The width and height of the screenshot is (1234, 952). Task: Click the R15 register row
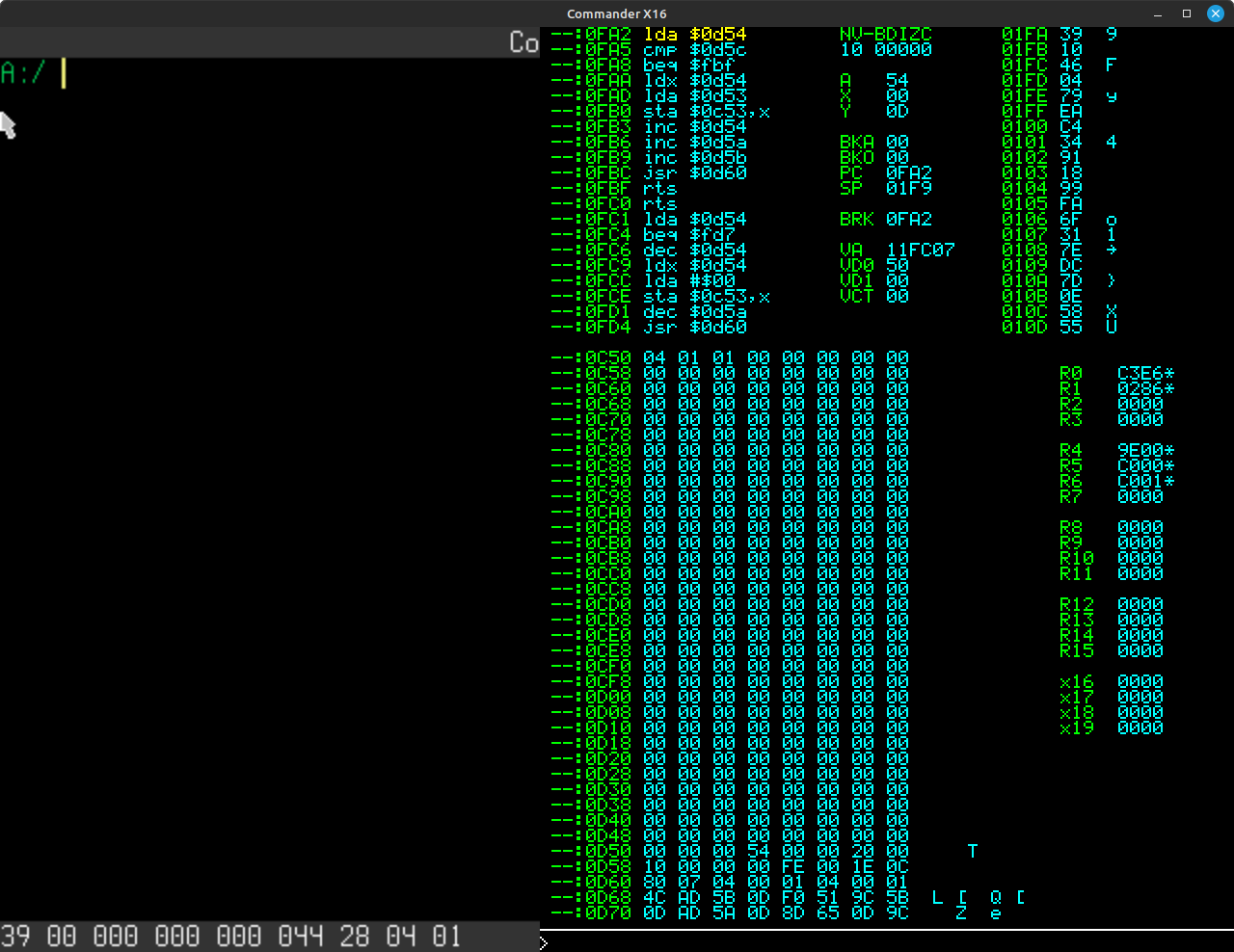coord(1112,651)
